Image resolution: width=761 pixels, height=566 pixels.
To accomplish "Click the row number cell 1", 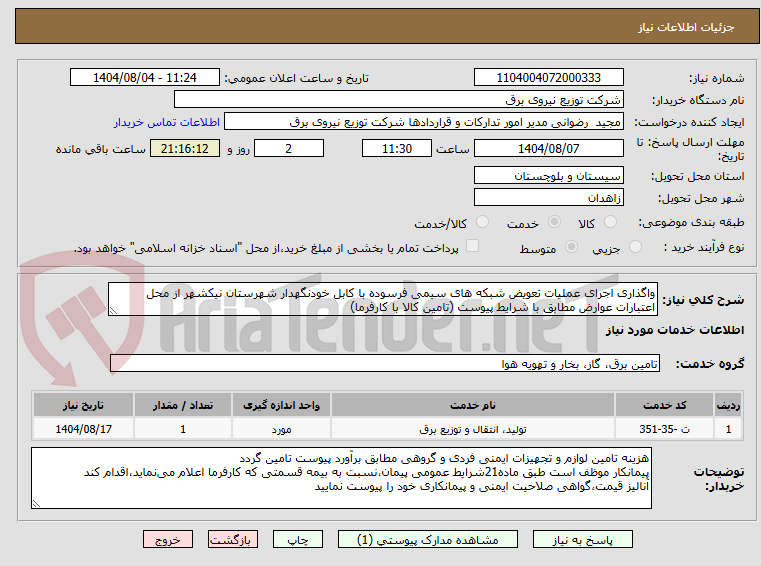I will [728, 429].
